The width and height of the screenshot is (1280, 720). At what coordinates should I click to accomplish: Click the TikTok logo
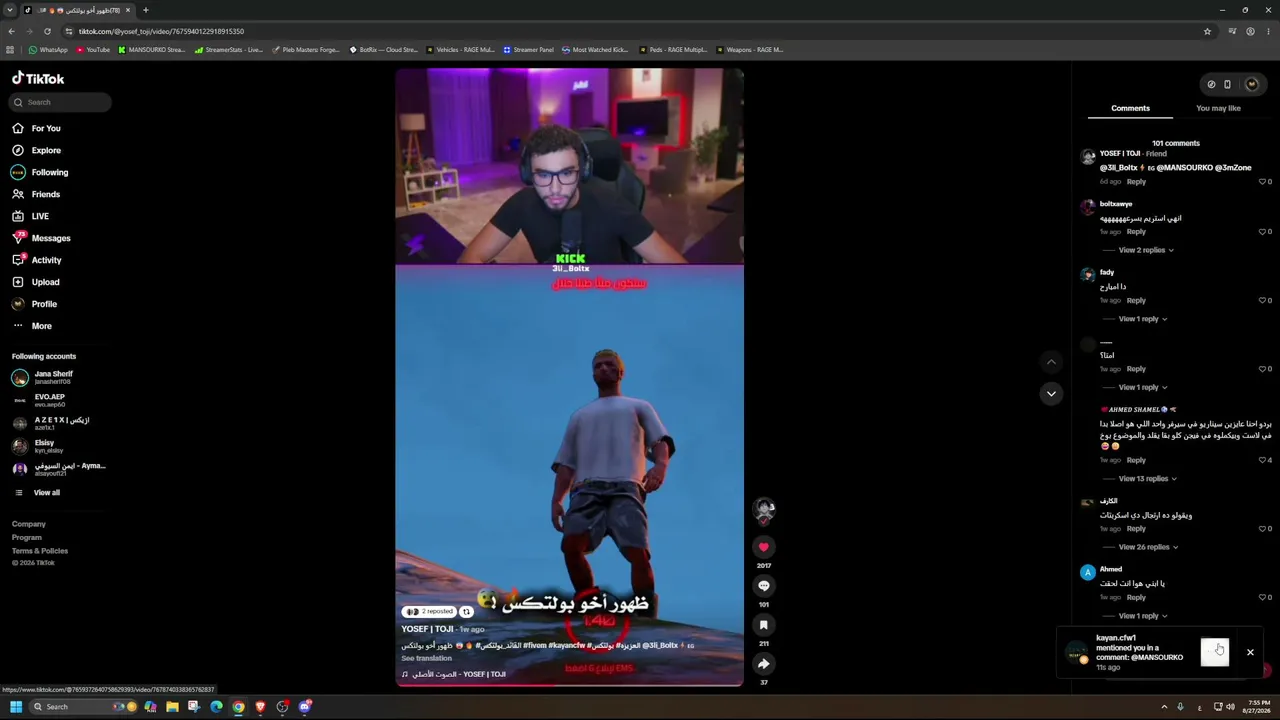click(x=38, y=78)
